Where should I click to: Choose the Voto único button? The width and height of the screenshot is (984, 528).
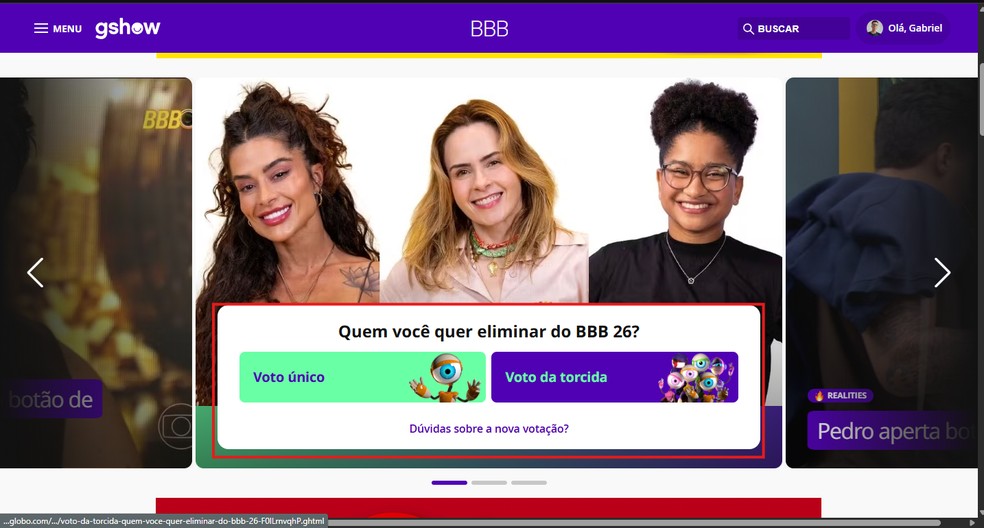(363, 377)
